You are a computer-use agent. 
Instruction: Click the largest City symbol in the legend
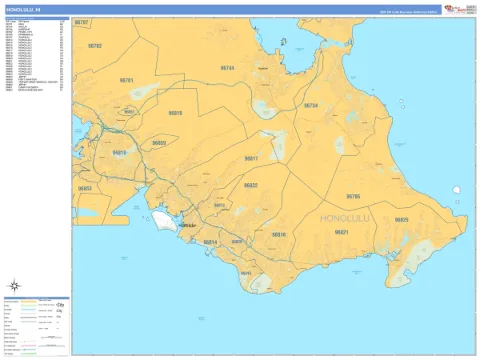point(60,305)
